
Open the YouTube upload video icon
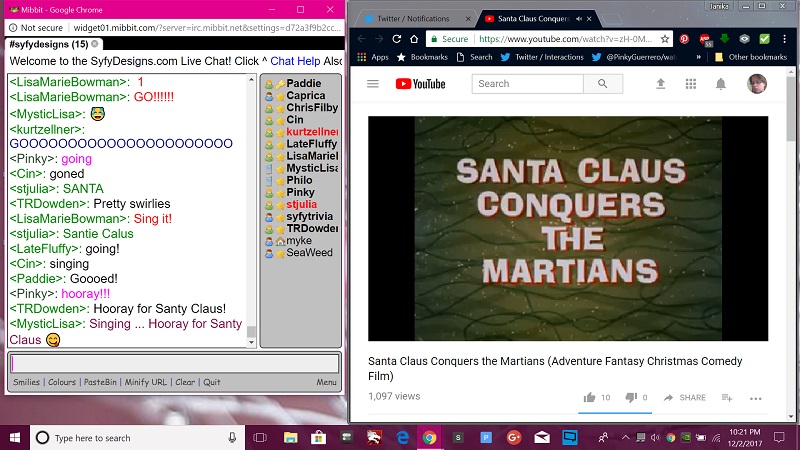pyautogui.click(x=661, y=84)
